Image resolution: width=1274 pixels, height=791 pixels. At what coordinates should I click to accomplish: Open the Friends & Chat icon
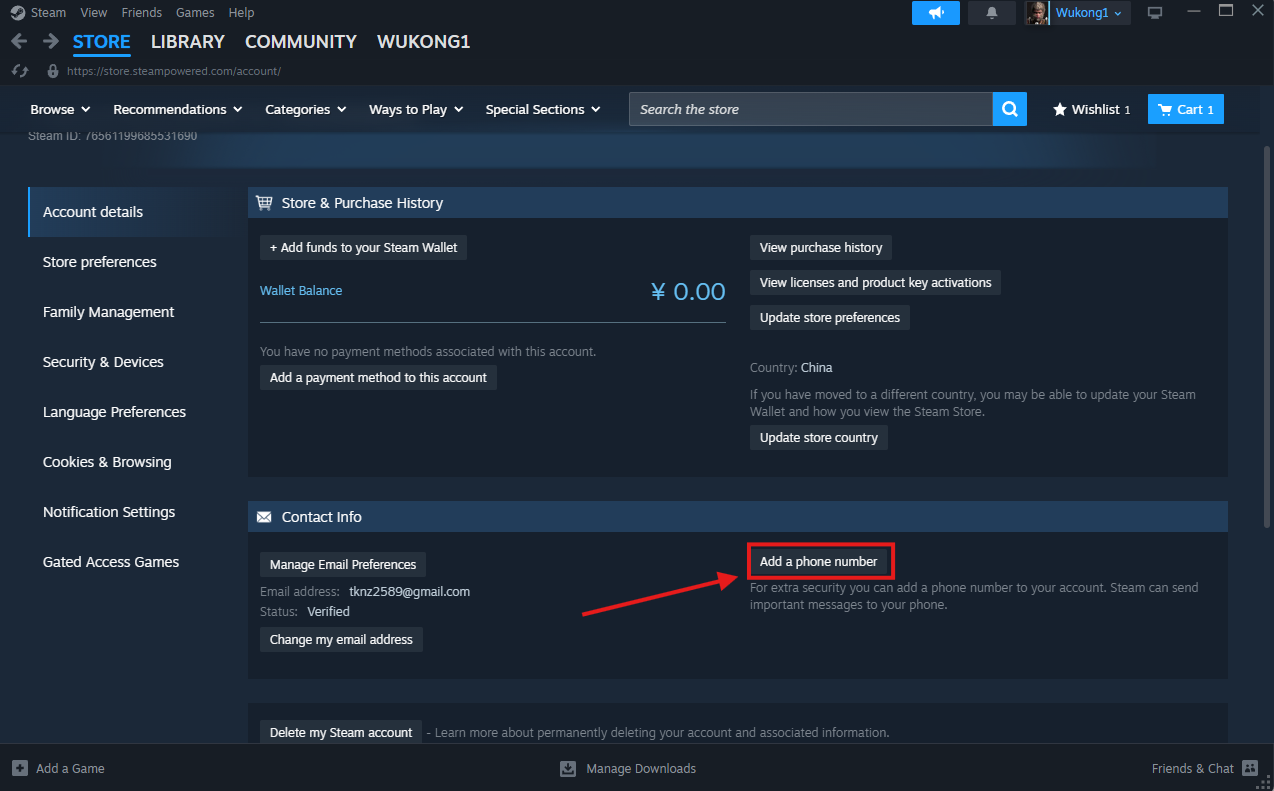click(1249, 768)
